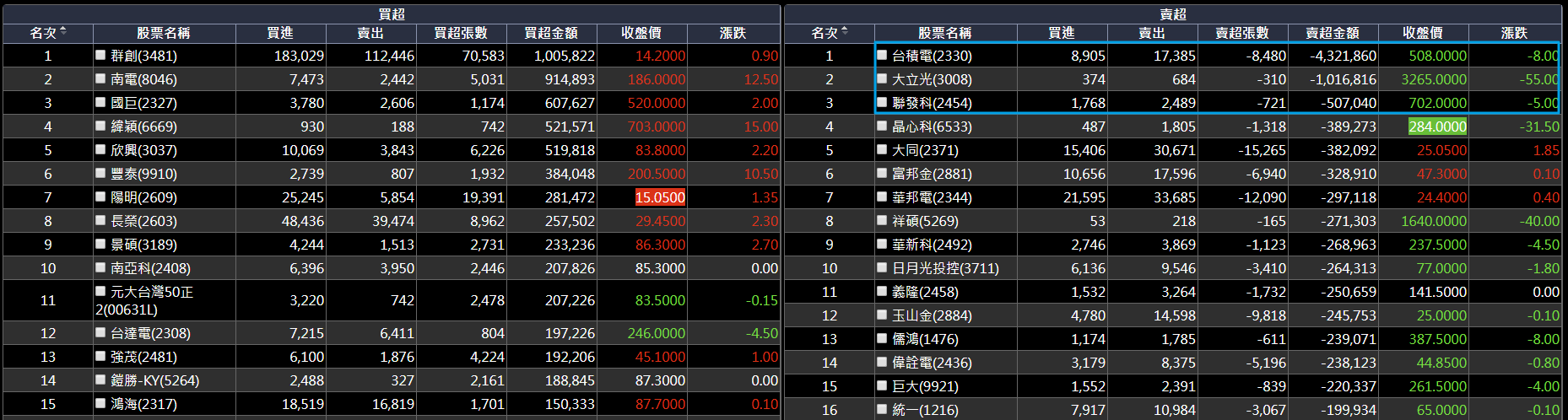Open stock 豐泰(9910)
The width and height of the screenshot is (1568, 420).
click(144, 174)
